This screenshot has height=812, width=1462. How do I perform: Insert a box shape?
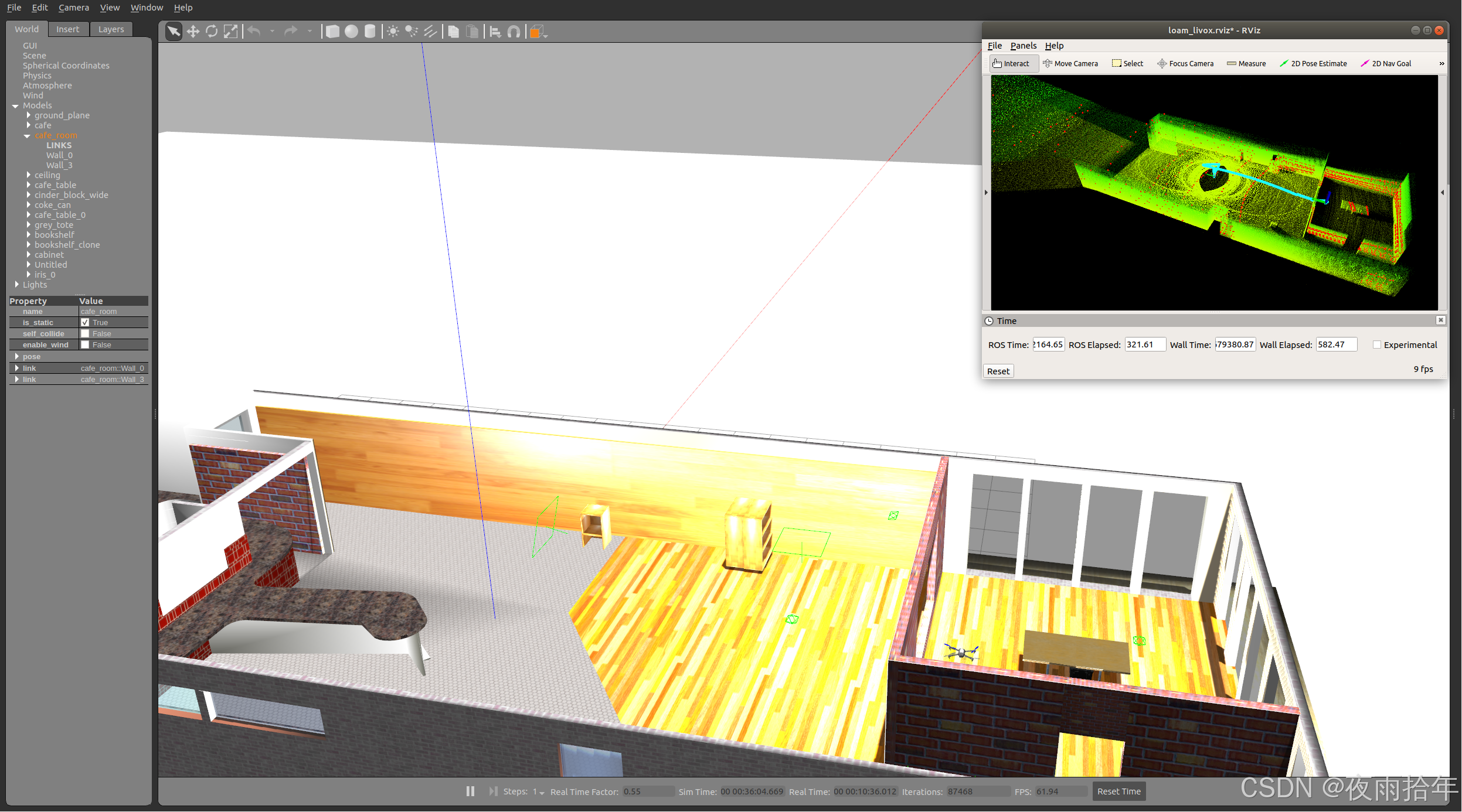tap(332, 32)
